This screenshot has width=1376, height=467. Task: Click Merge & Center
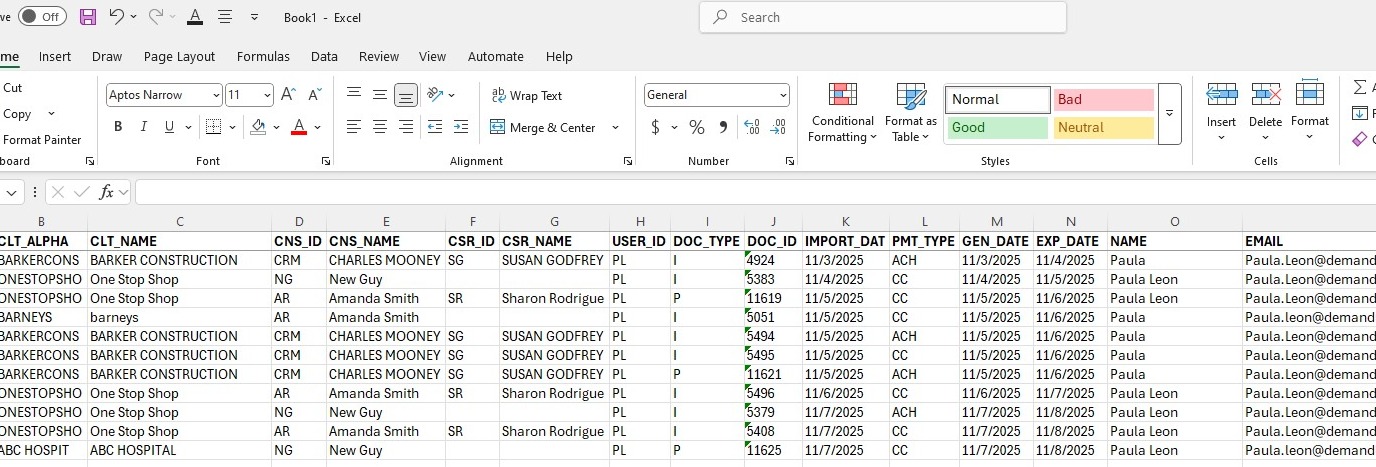click(543, 127)
